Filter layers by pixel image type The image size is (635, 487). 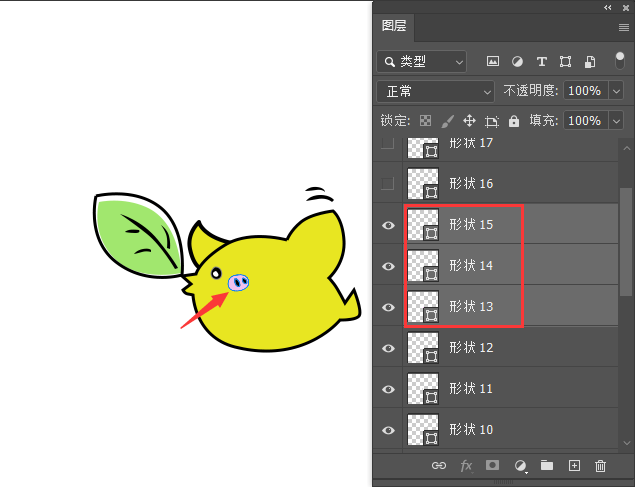492,62
